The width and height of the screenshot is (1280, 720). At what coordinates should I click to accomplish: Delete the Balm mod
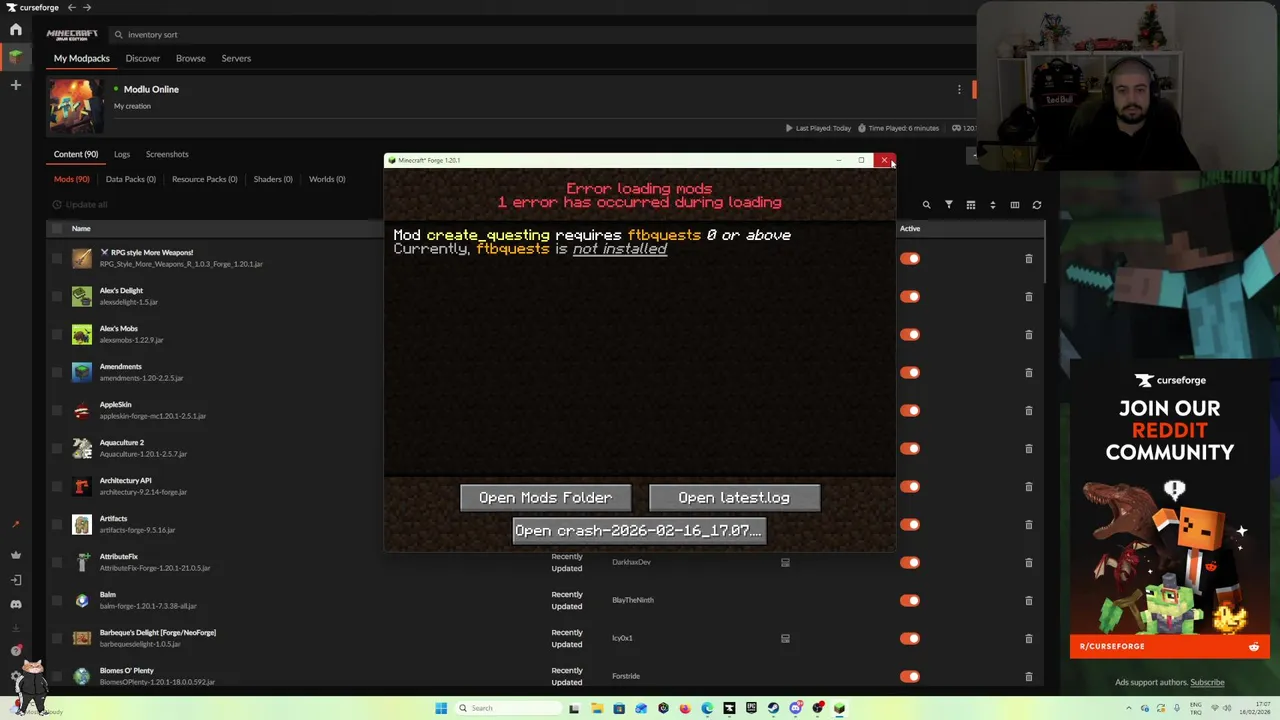1028,601
